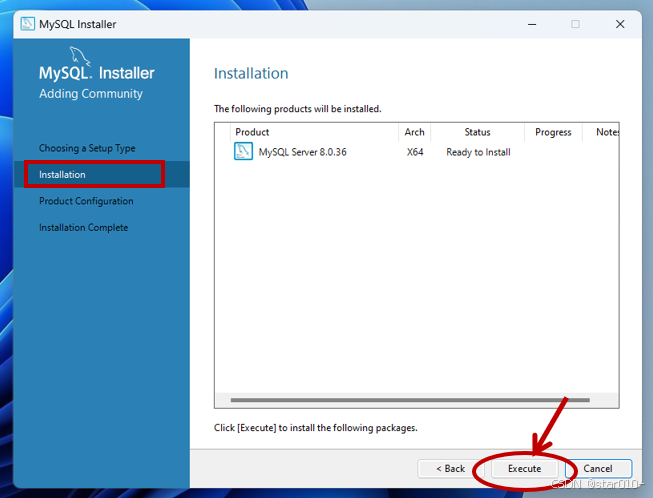
Task: Click the MySQL dolphin logo in the sidebar
Action: click(79, 56)
